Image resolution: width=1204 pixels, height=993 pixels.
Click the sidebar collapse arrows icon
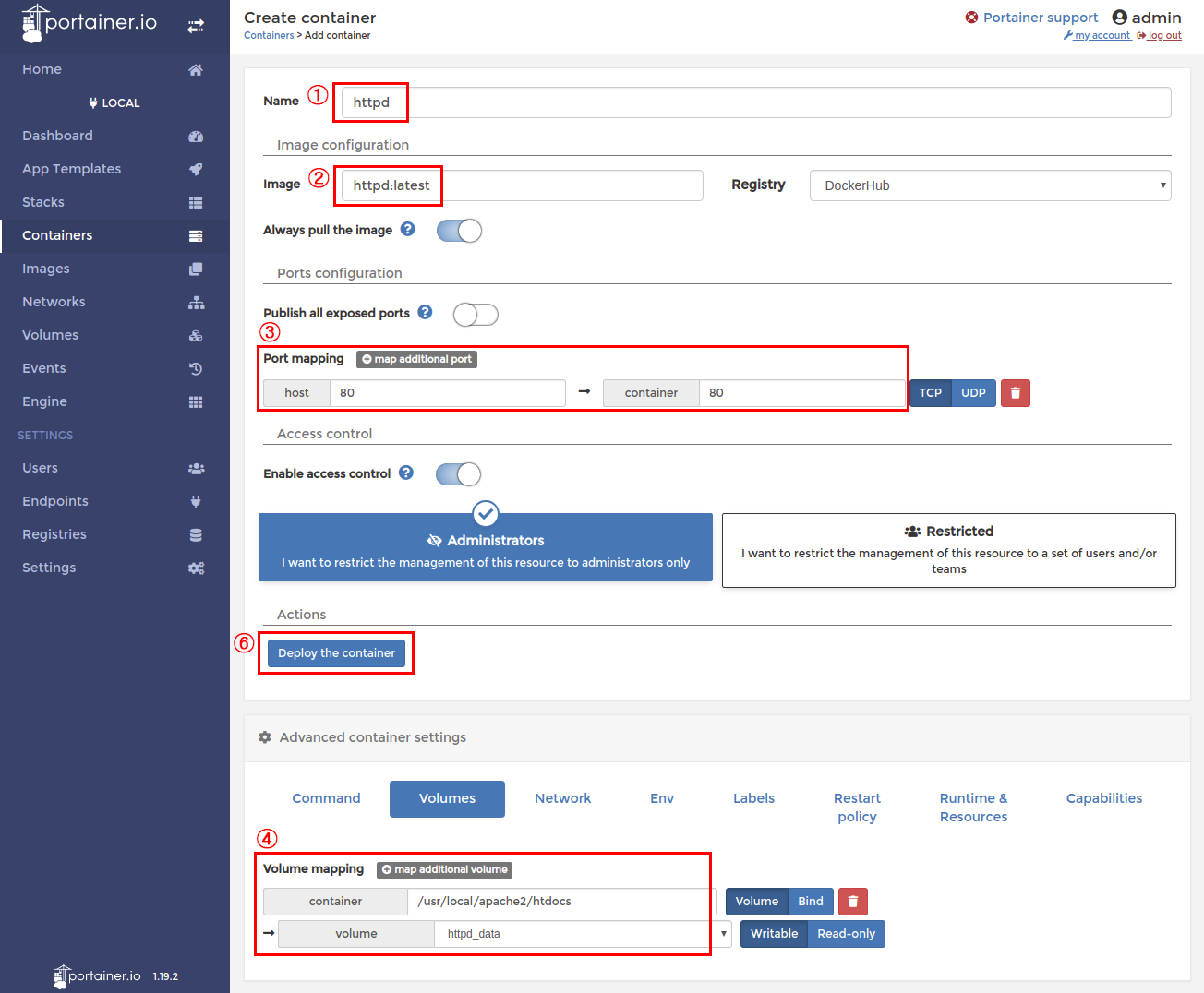pos(196,26)
